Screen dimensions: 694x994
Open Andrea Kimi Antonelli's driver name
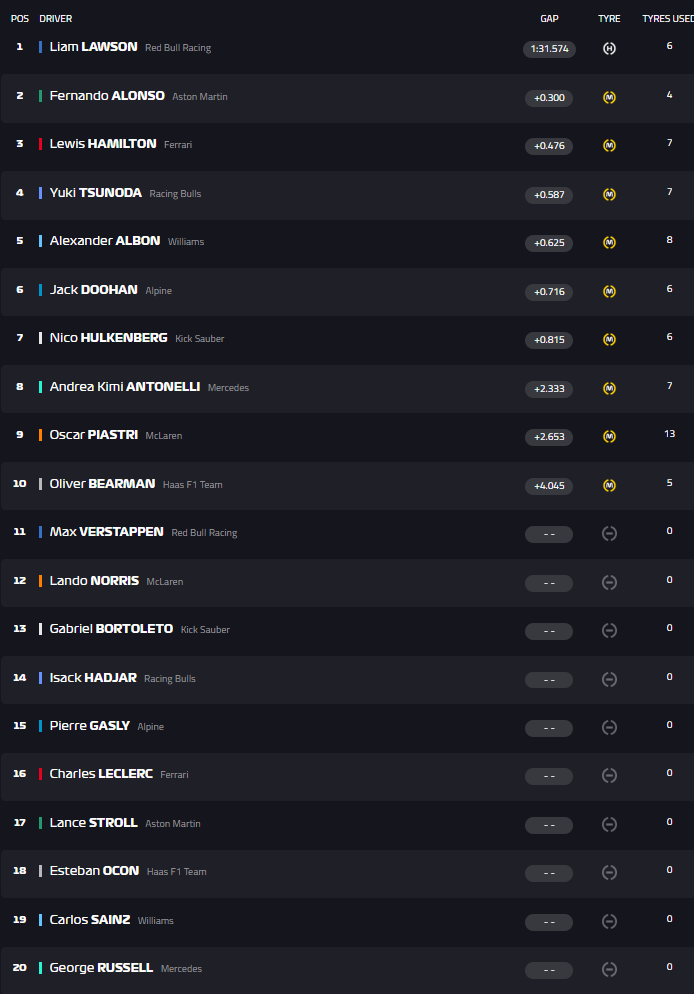(125, 387)
